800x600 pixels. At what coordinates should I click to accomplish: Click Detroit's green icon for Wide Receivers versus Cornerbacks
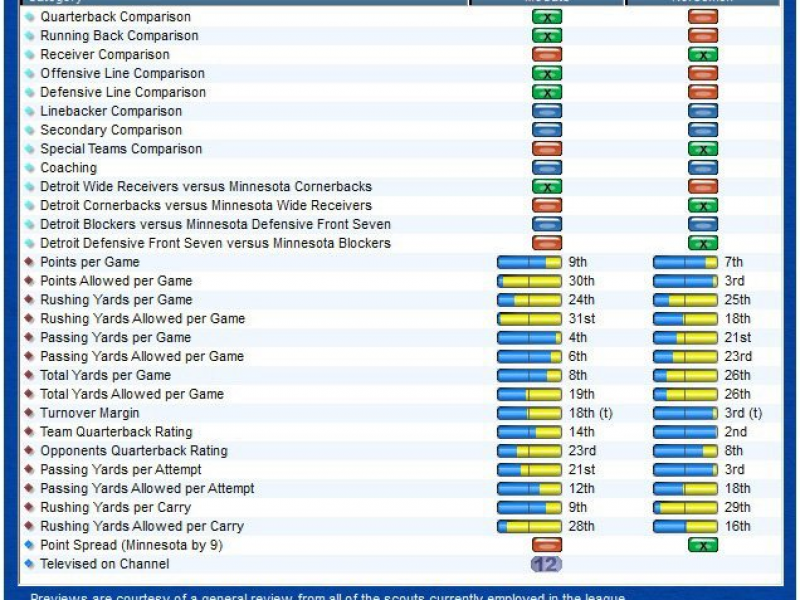pyautogui.click(x=547, y=187)
